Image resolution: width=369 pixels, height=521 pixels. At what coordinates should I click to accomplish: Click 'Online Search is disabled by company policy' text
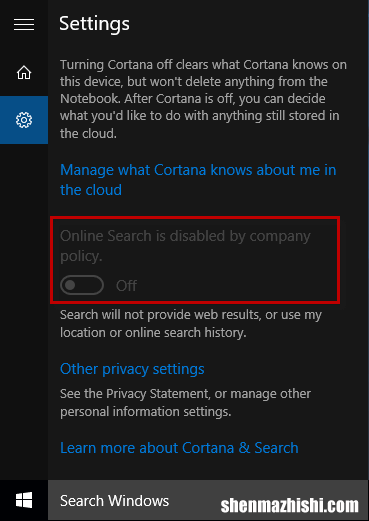pos(185,246)
